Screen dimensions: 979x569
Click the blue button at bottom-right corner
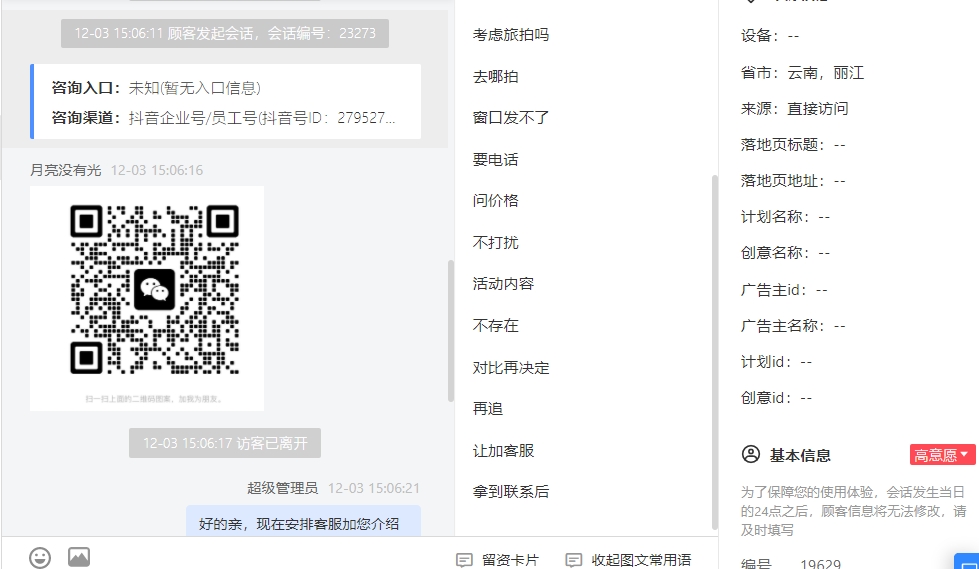coord(967,561)
